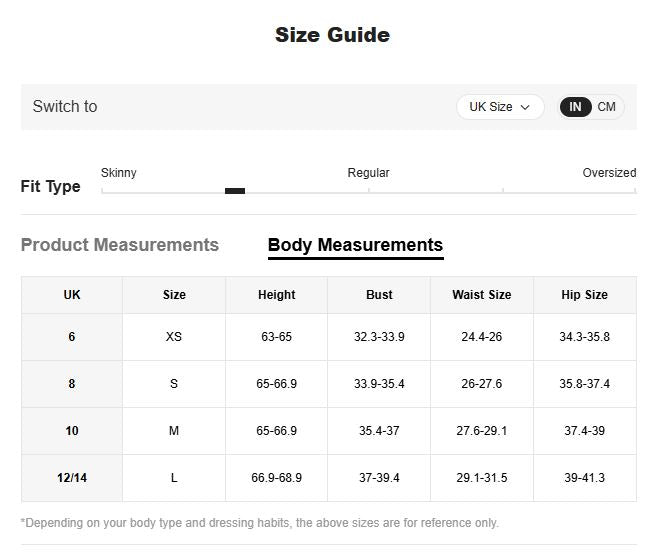Screen dimensions: 661x558
Task: Click the Size Guide title
Action: pyautogui.click(x=332, y=35)
